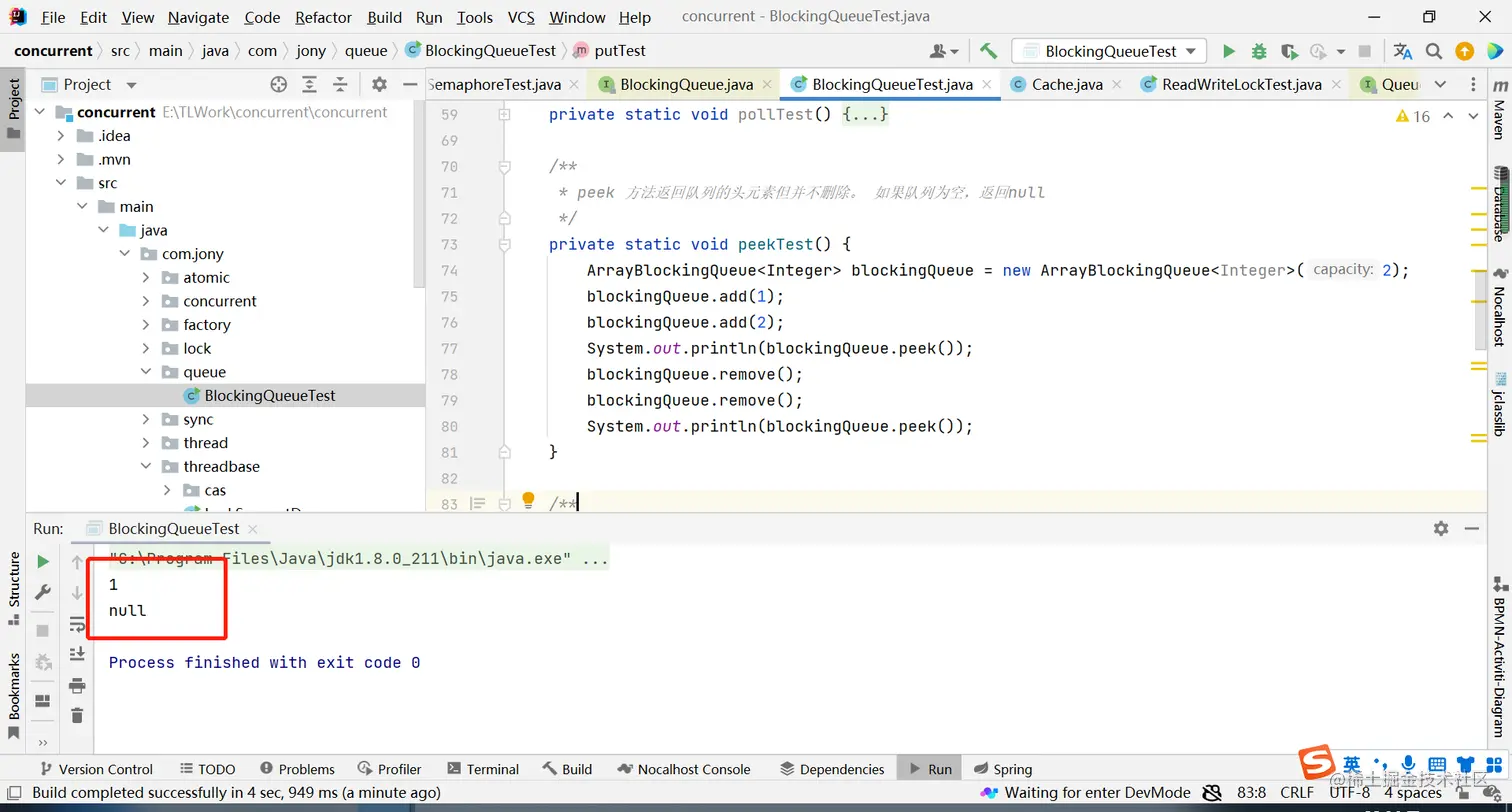1512x812 pixels.
Task: Expand the sync package
Action: coord(146,420)
